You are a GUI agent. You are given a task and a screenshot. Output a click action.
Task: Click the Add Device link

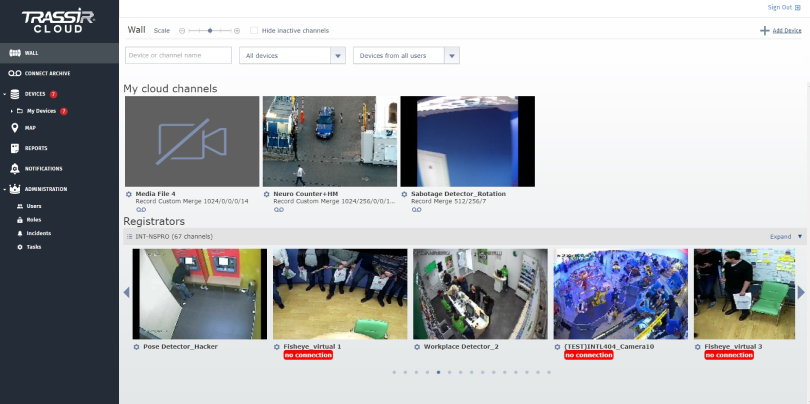(786, 31)
